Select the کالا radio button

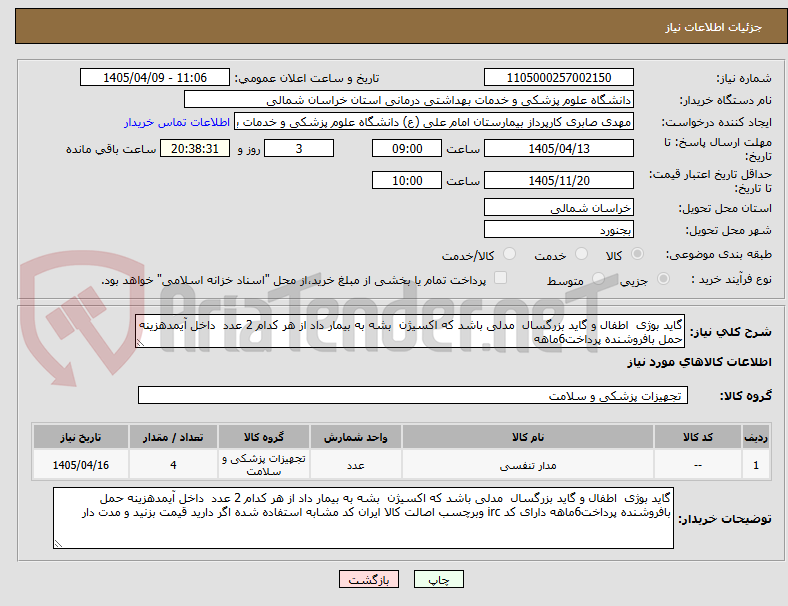637,254
